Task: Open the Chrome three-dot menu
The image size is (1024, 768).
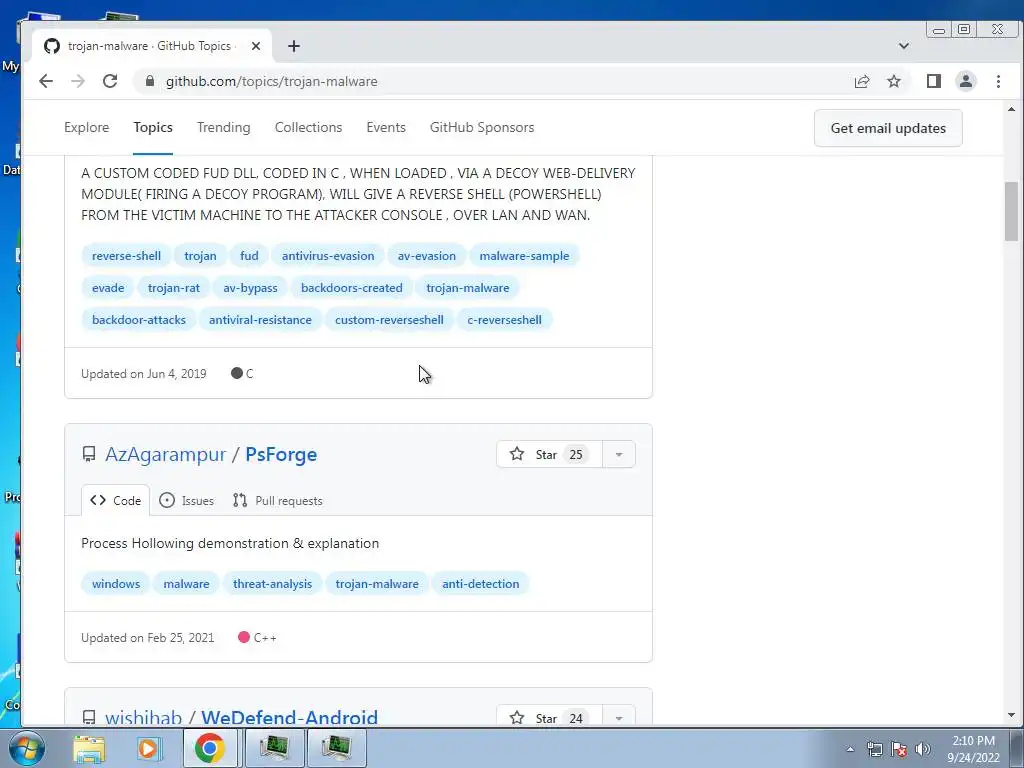Action: [998, 81]
